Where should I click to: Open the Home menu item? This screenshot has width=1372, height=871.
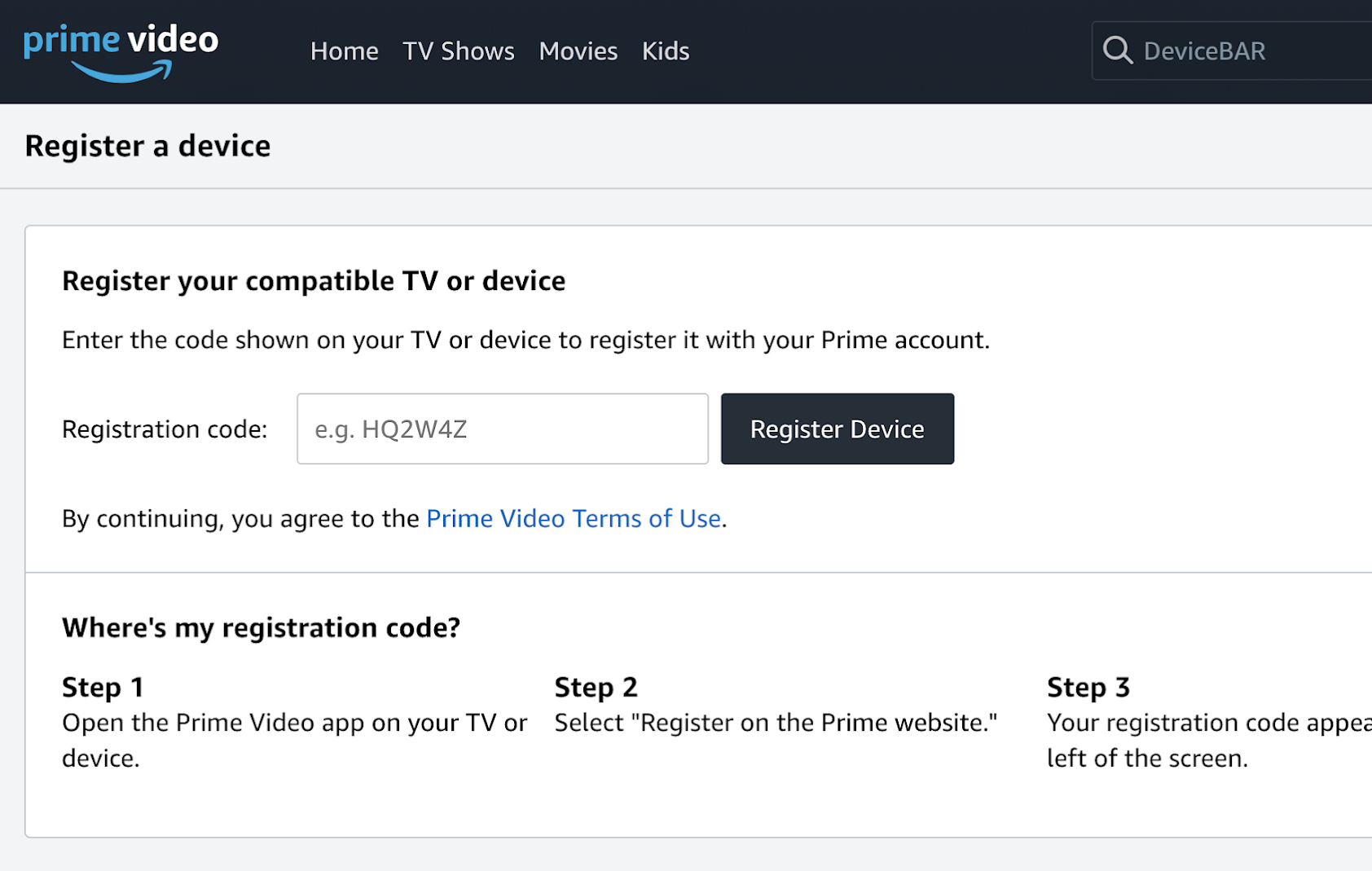pos(344,51)
